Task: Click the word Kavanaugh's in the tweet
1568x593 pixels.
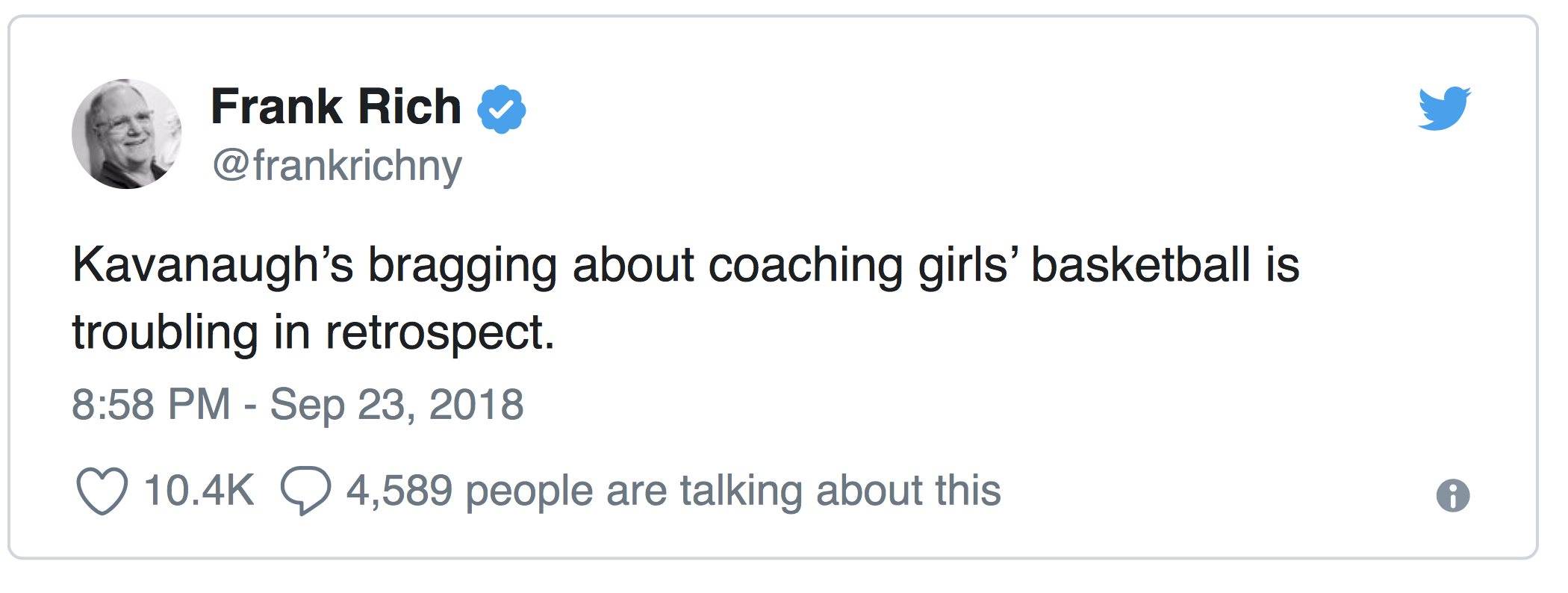Action: 213,266
